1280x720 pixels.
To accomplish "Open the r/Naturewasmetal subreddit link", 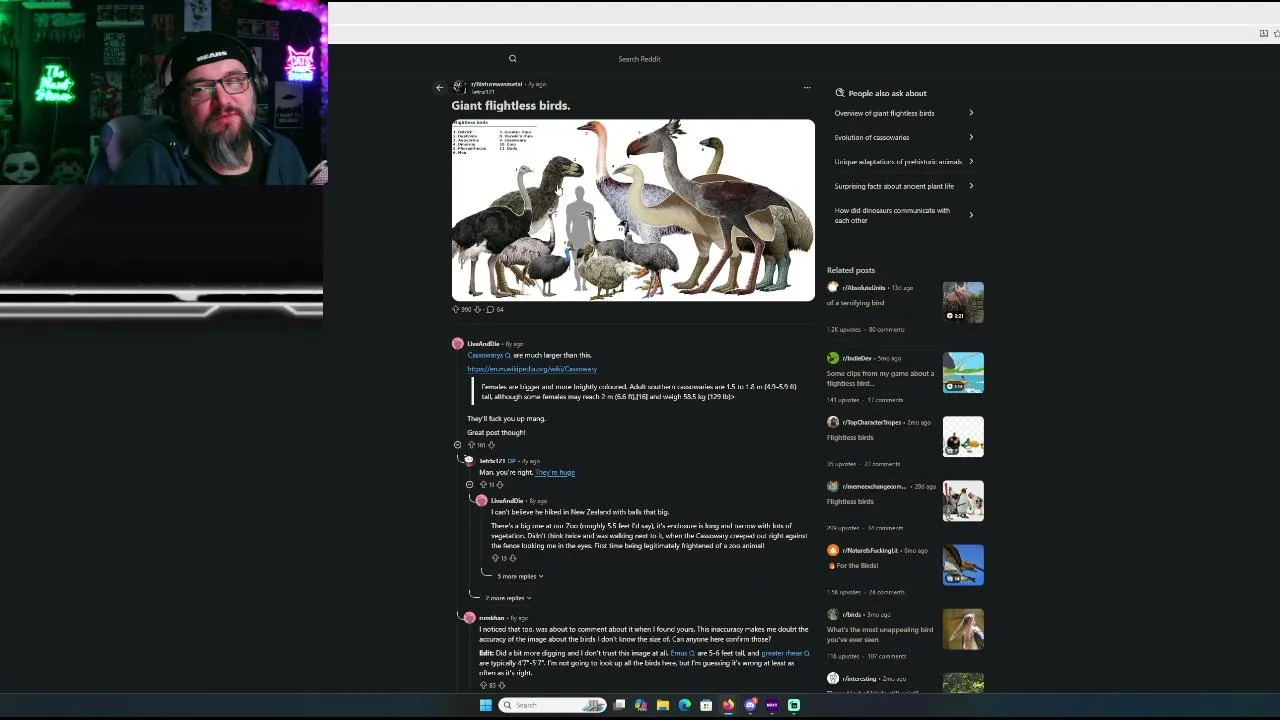I will 497,84.
